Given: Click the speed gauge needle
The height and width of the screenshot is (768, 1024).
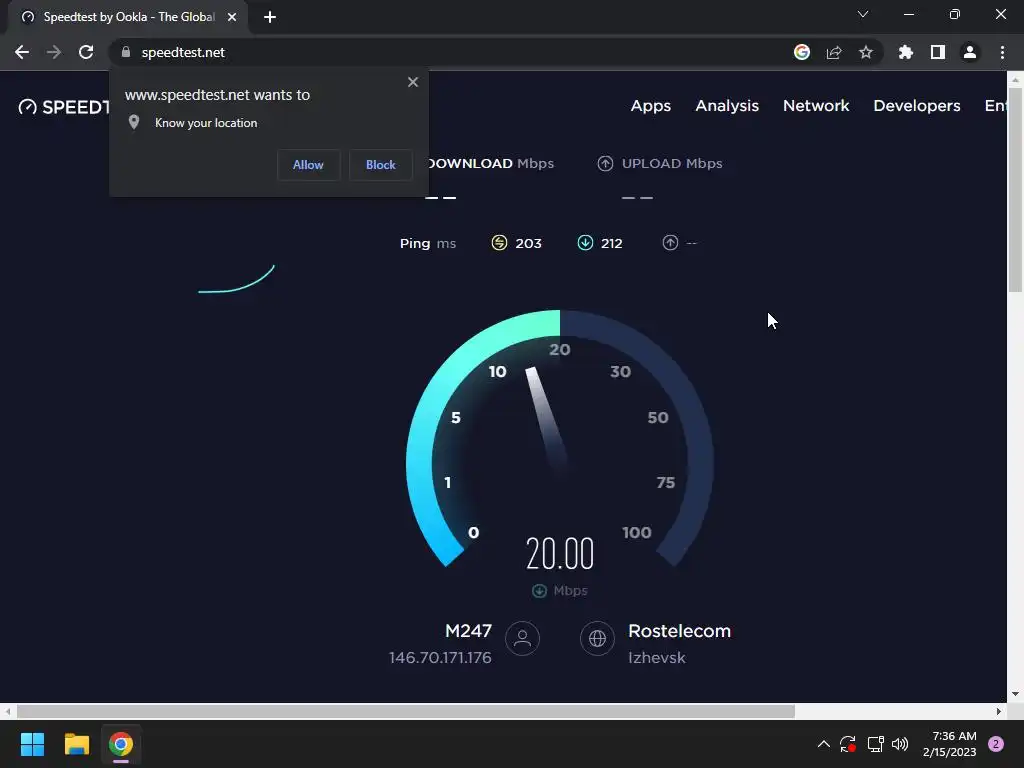Looking at the screenshot, I should point(547,418).
